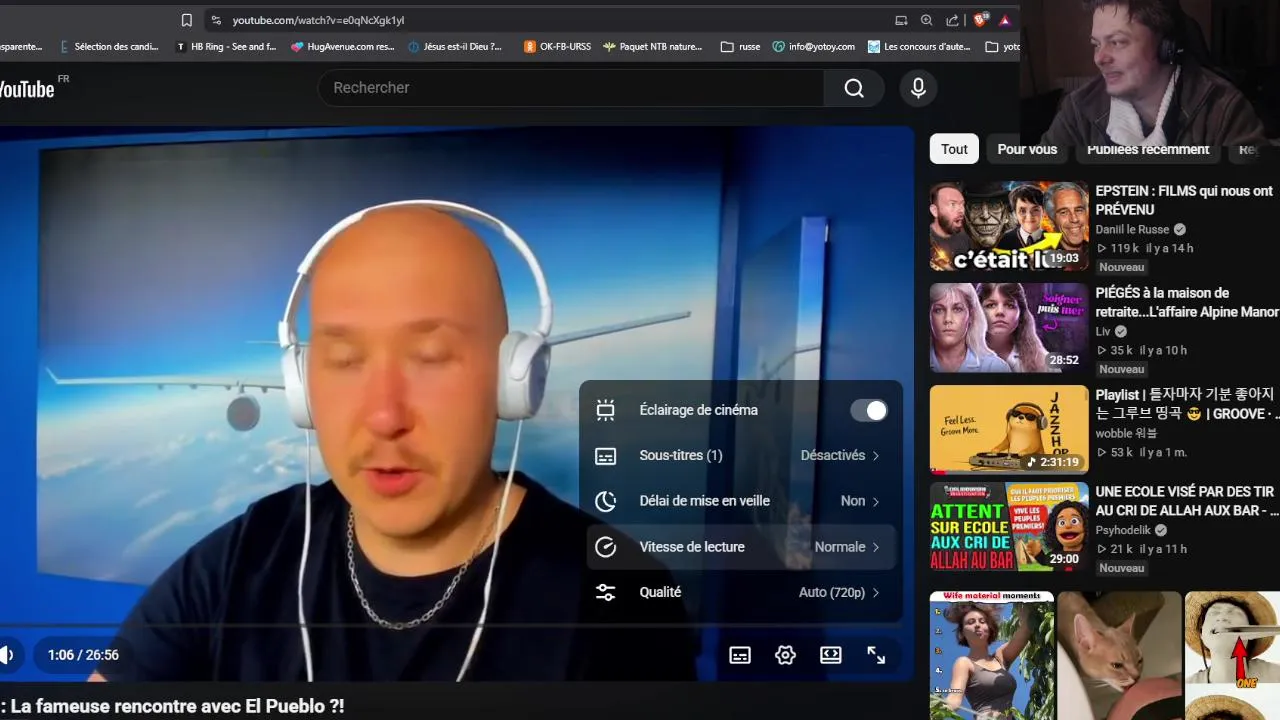Click the cast/picture-in-picture icon in address bar
This screenshot has height=720, width=1280.
901,20
